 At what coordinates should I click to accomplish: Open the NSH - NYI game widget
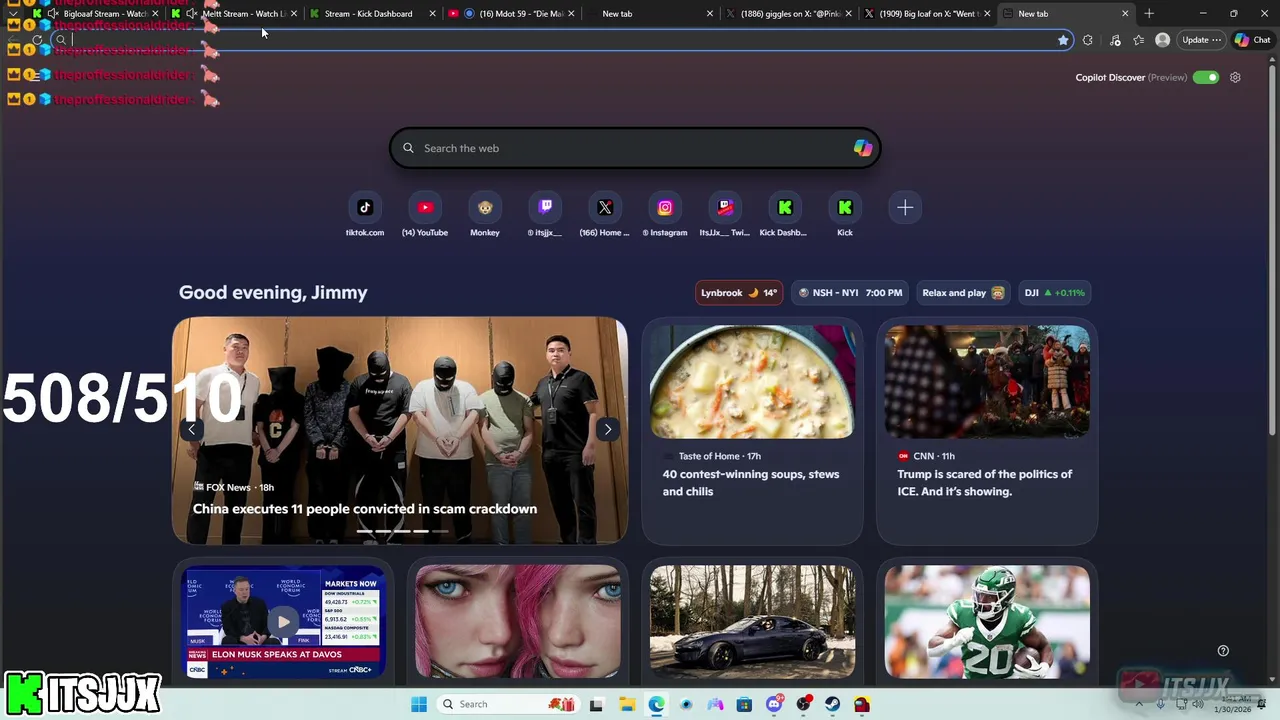[850, 293]
